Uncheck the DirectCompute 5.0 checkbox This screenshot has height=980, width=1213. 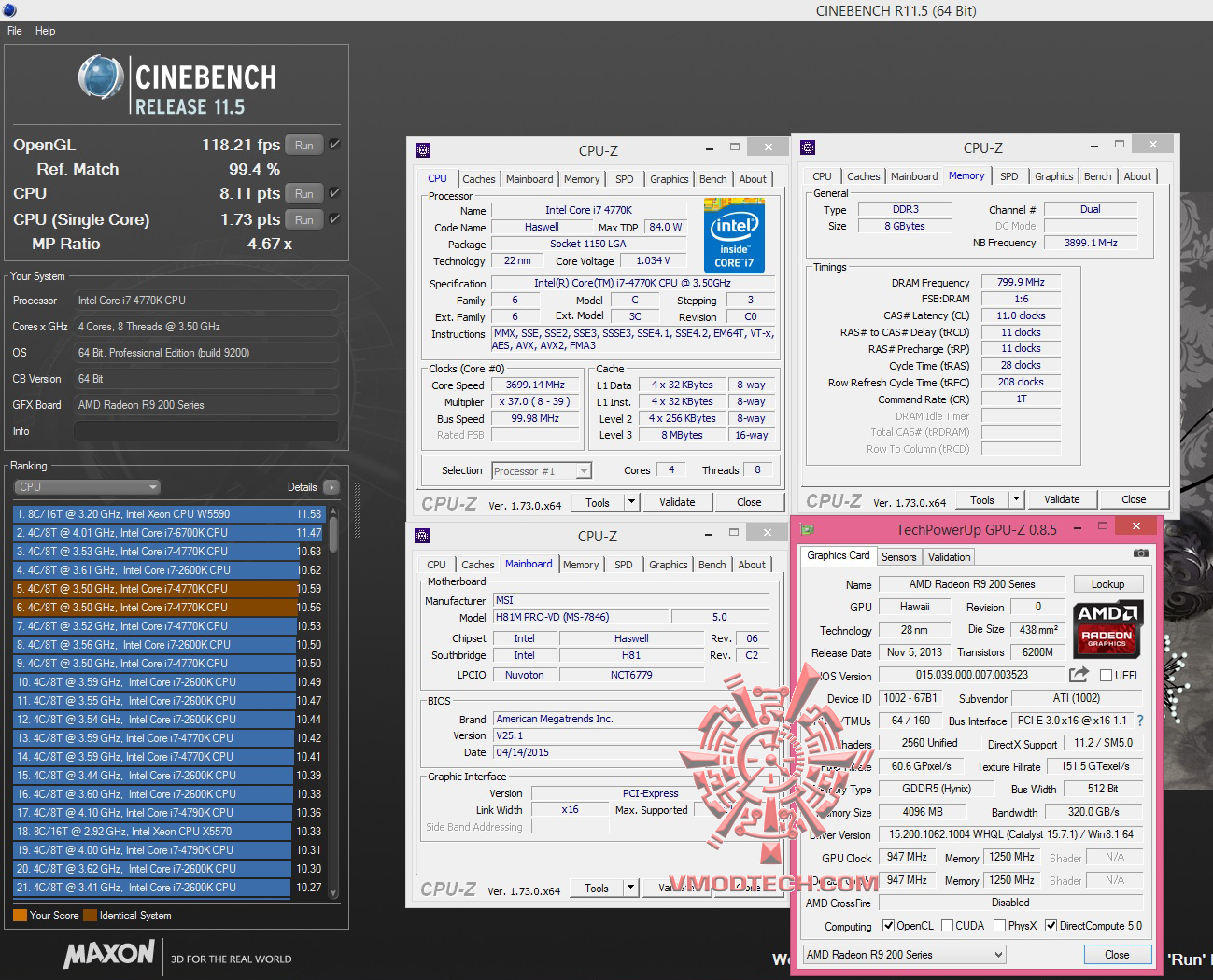pos(1051,926)
